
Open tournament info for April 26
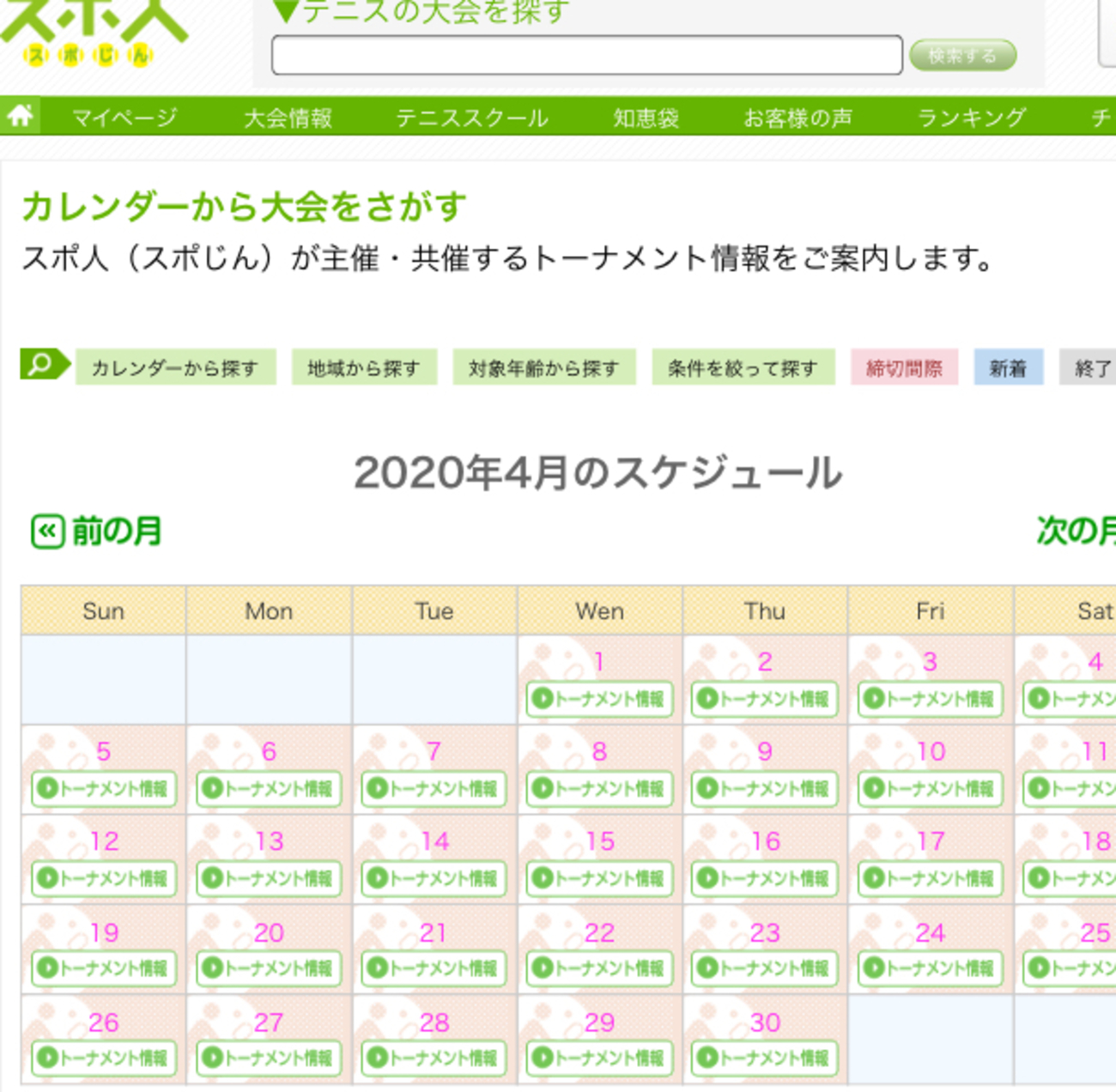[x=104, y=1058]
